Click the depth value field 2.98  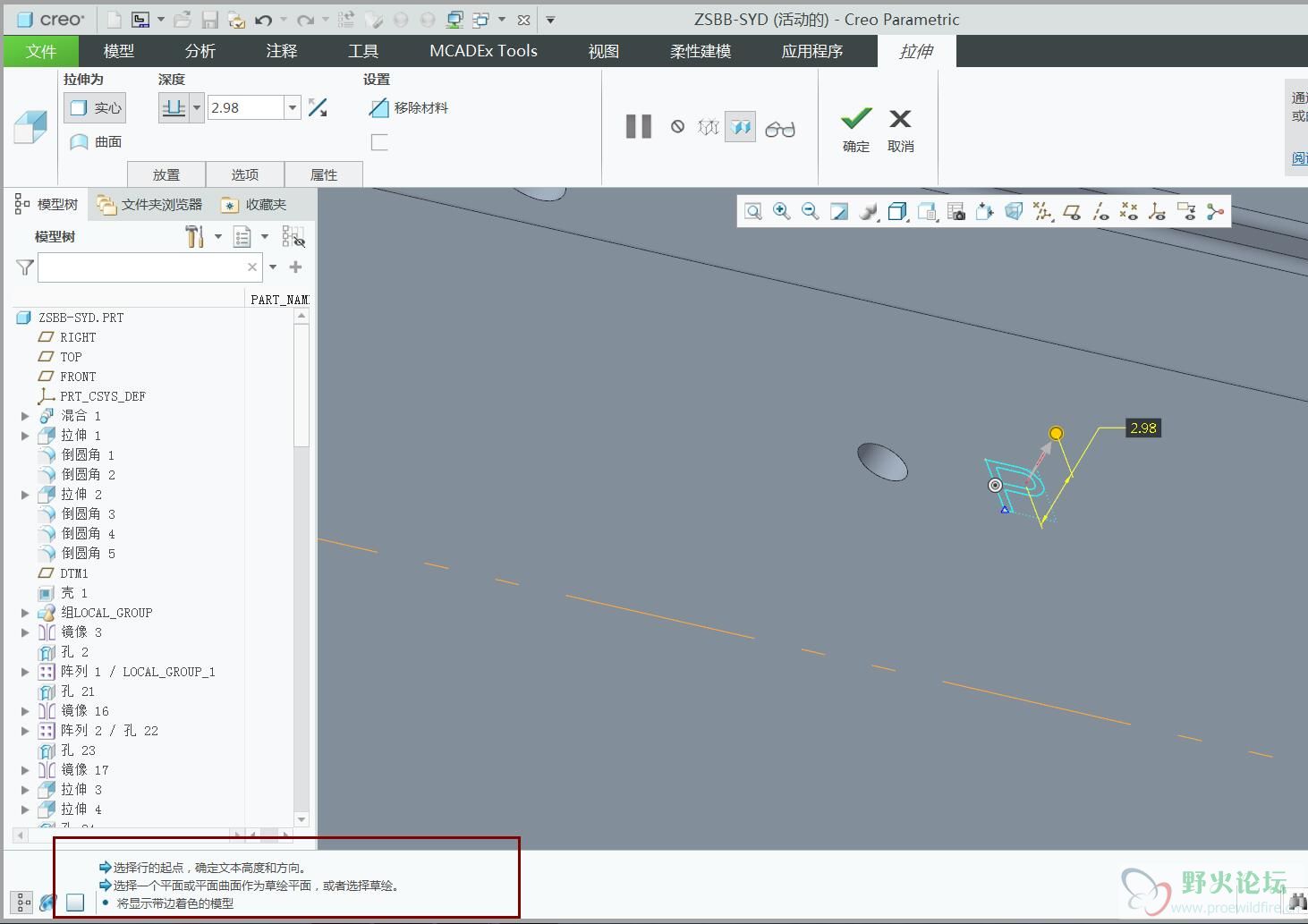(246, 108)
